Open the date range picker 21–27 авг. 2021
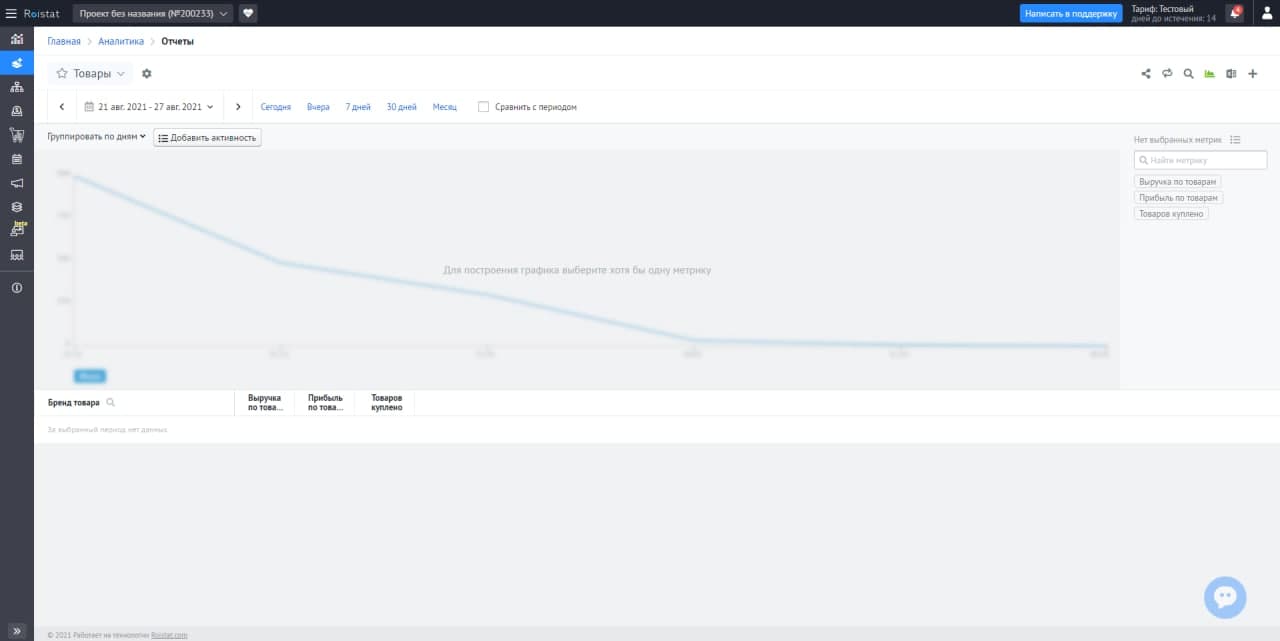1280x641 pixels. tap(149, 107)
